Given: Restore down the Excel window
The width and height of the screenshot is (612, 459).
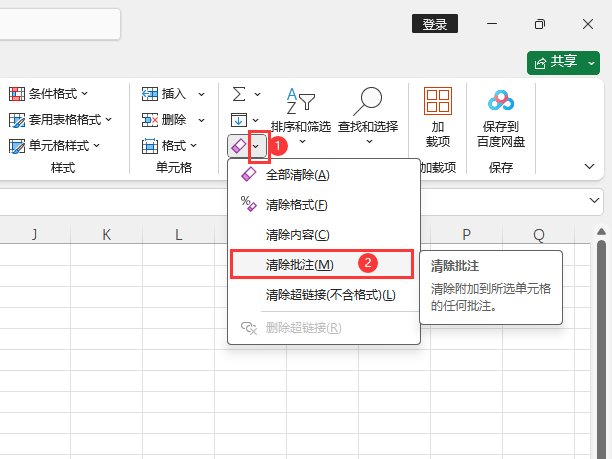Looking at the screenshot, I should pyautogui.click(x=540, y=24).
